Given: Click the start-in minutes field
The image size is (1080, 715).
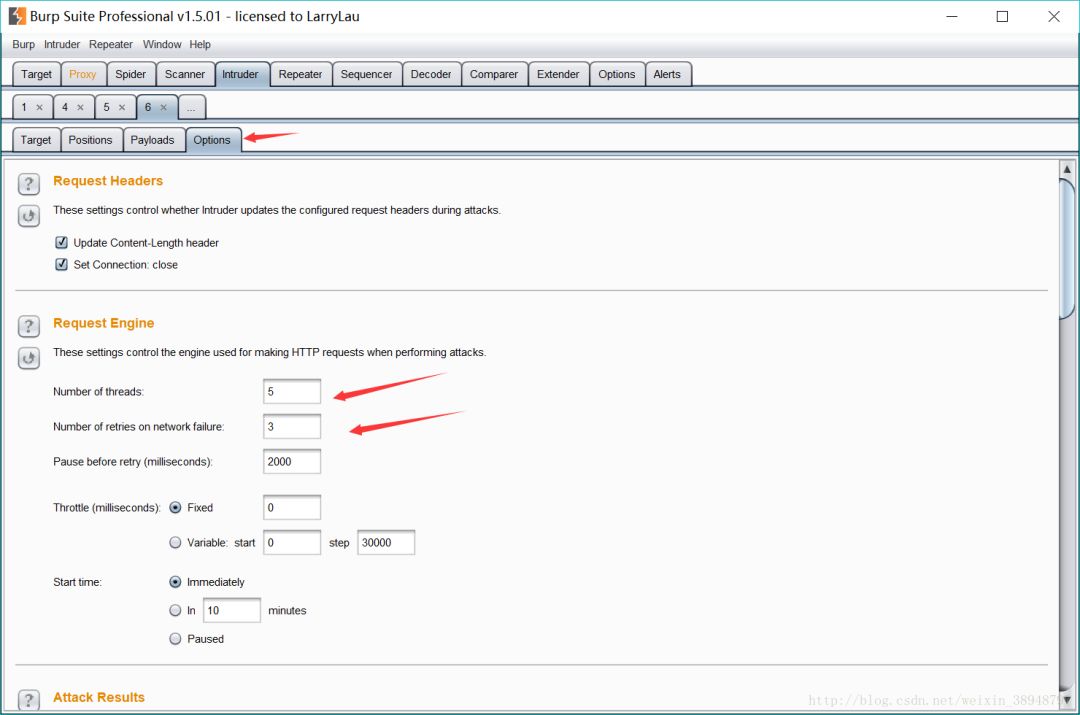Looking at the screenshot, I should coord(232,610).
